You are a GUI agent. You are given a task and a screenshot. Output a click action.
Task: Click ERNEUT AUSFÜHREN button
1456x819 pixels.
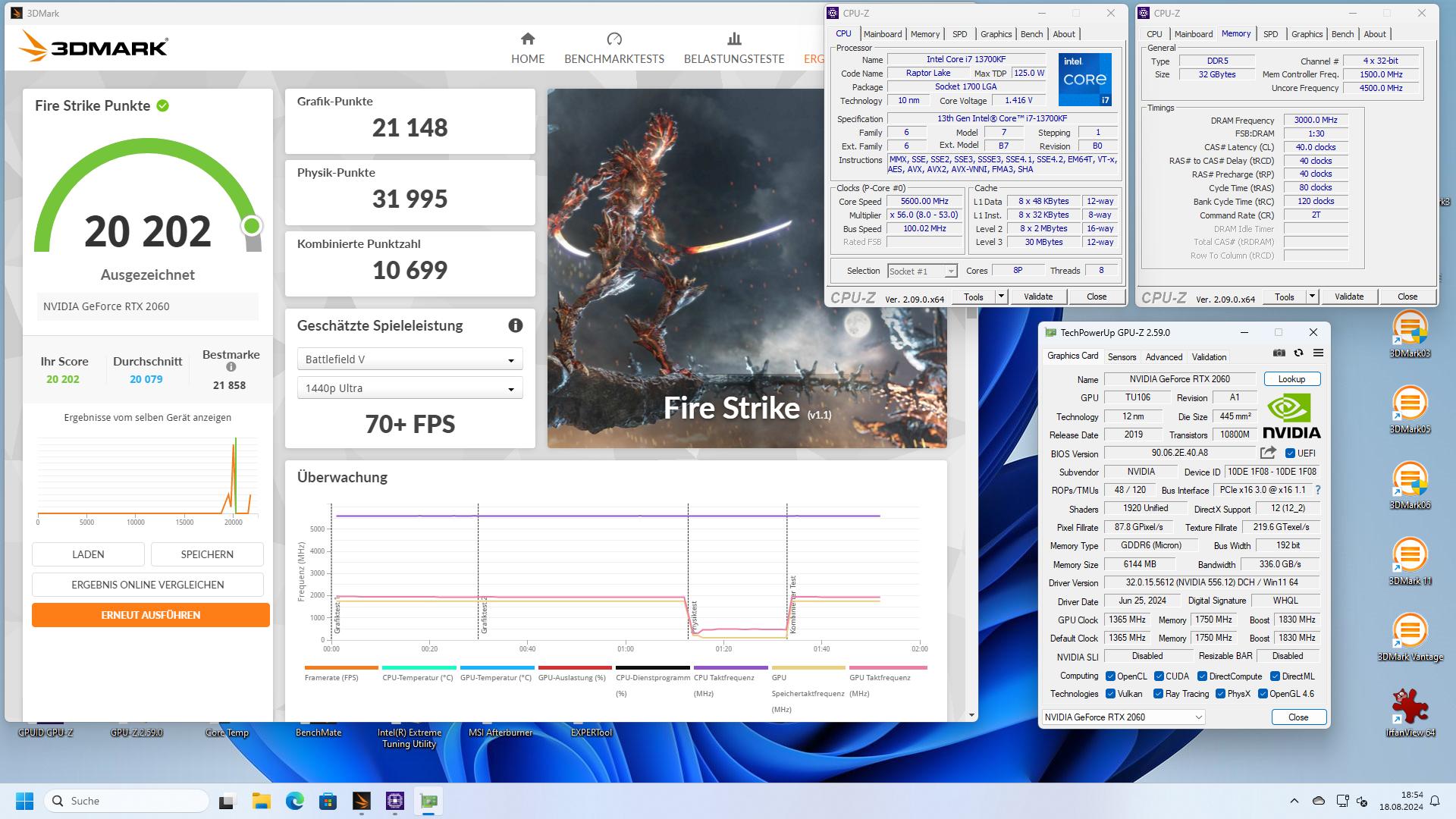coord(150,615)
